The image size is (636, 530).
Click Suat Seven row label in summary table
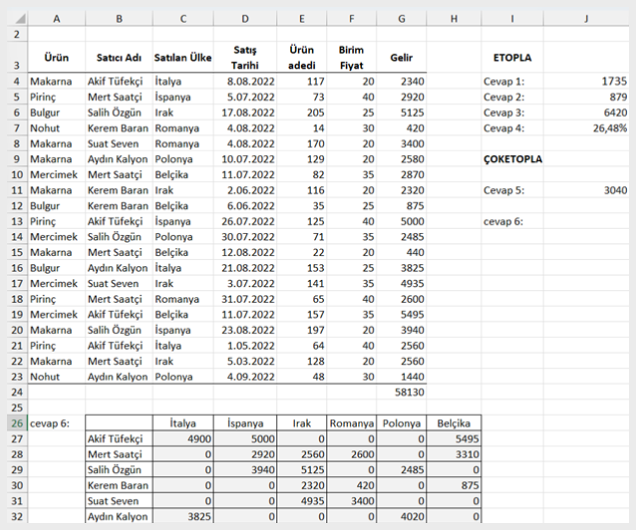119,501
